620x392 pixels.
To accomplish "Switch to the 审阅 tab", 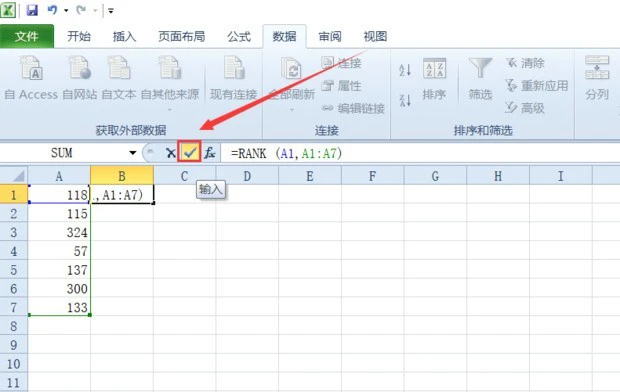I will click(330, 36).
